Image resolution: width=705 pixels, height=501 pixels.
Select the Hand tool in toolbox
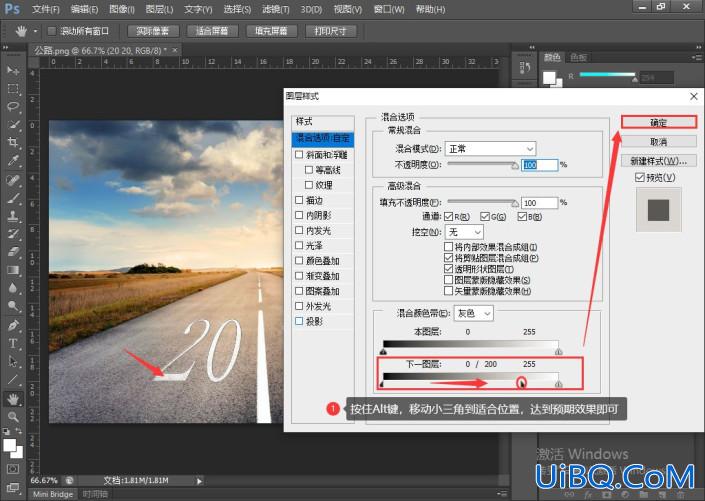[13, 399]
